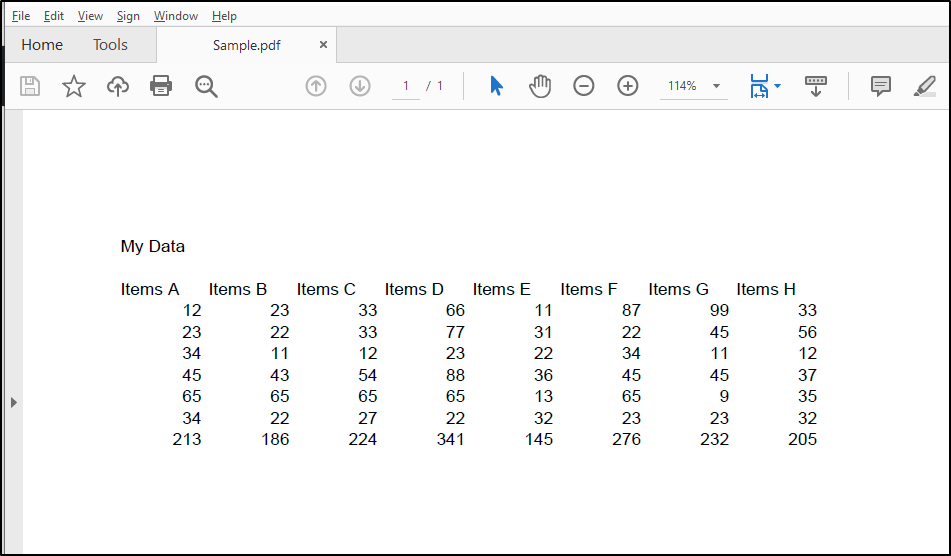
Task: Add a comment with the note icon
Action: pyautogui.click(x=880, y=86)
